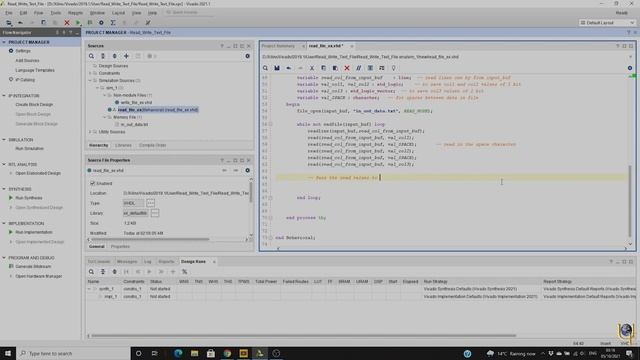Click Windows Start button
Screen dimensions: 640x360
[8, 353]
